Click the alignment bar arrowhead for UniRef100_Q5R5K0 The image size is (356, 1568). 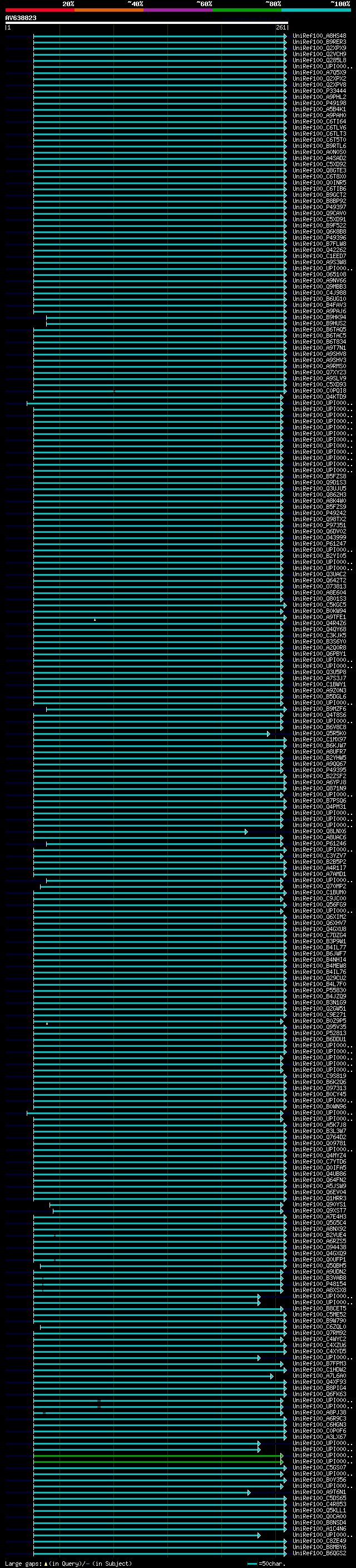point(268,734)
